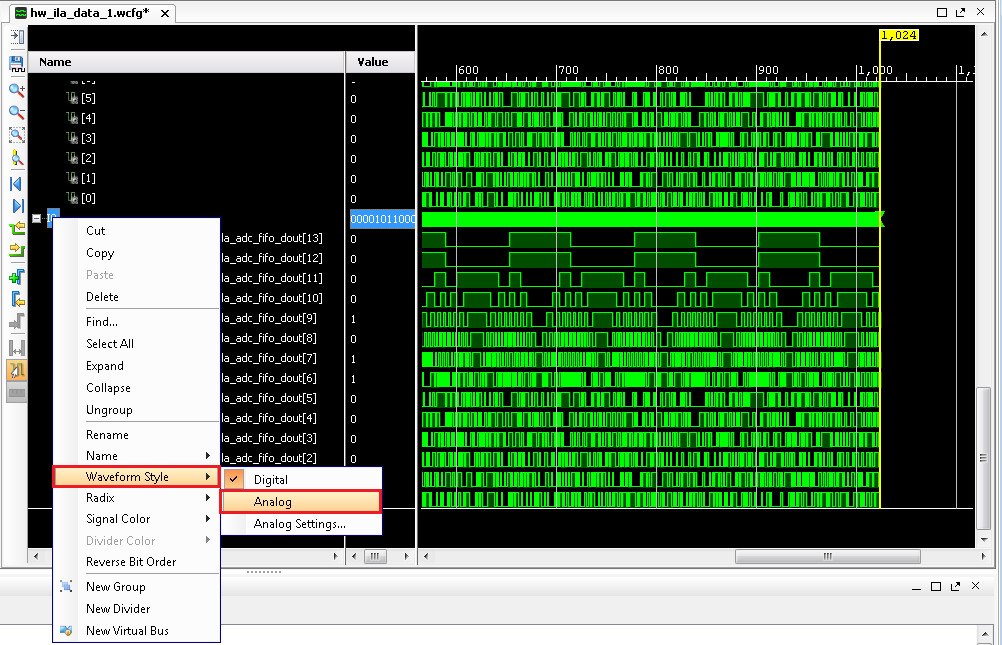1002x645 pixels.
Task: Collapse the selected bus tree node
Action: [36, 219]
